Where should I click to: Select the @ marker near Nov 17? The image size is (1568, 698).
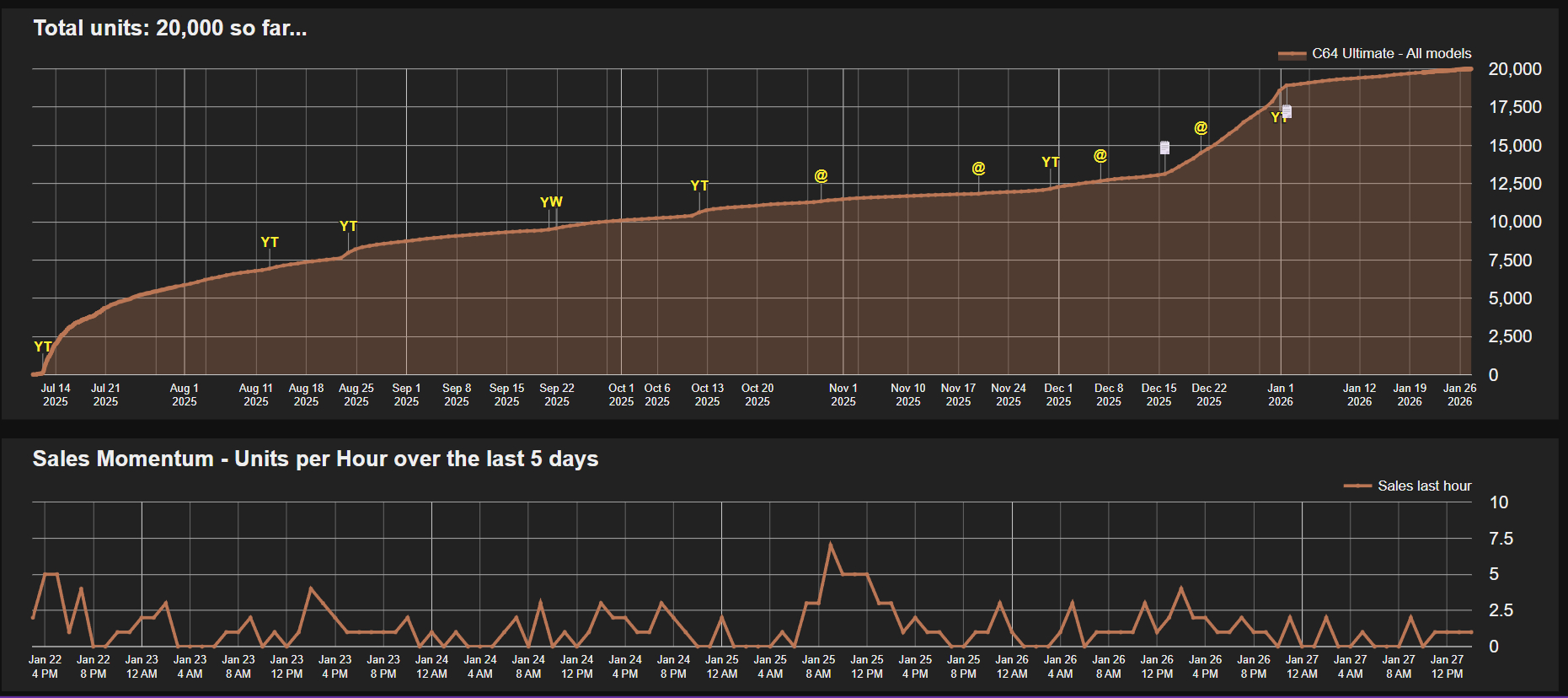978,168
